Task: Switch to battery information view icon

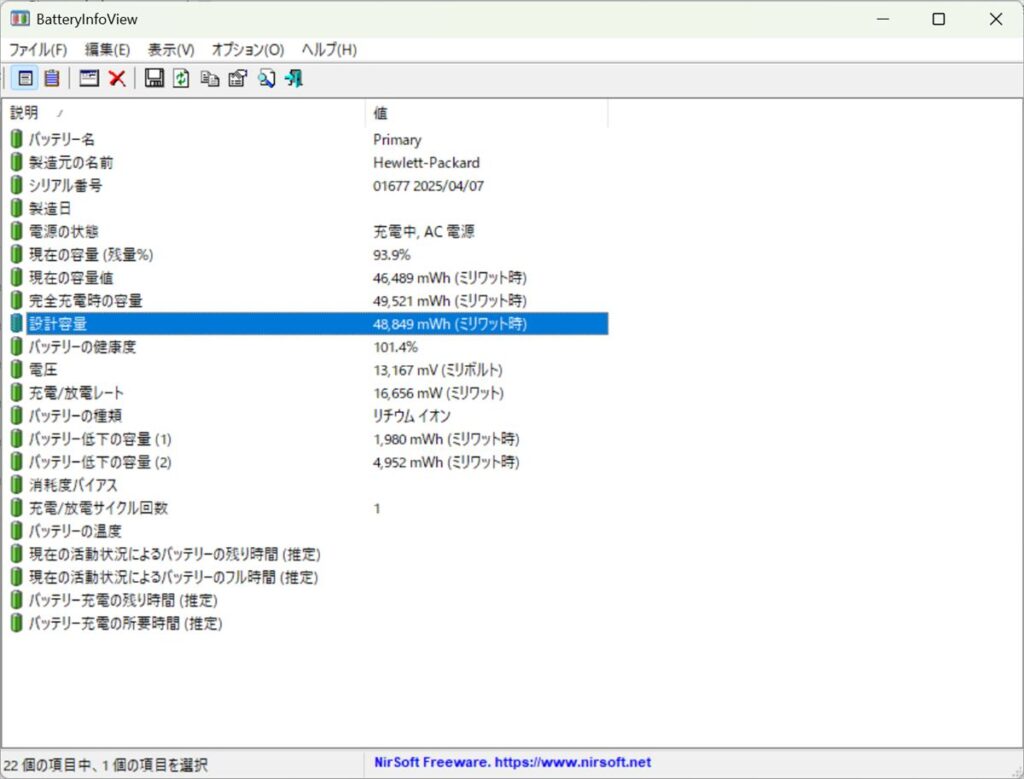Action: click(x=26, y=78)
